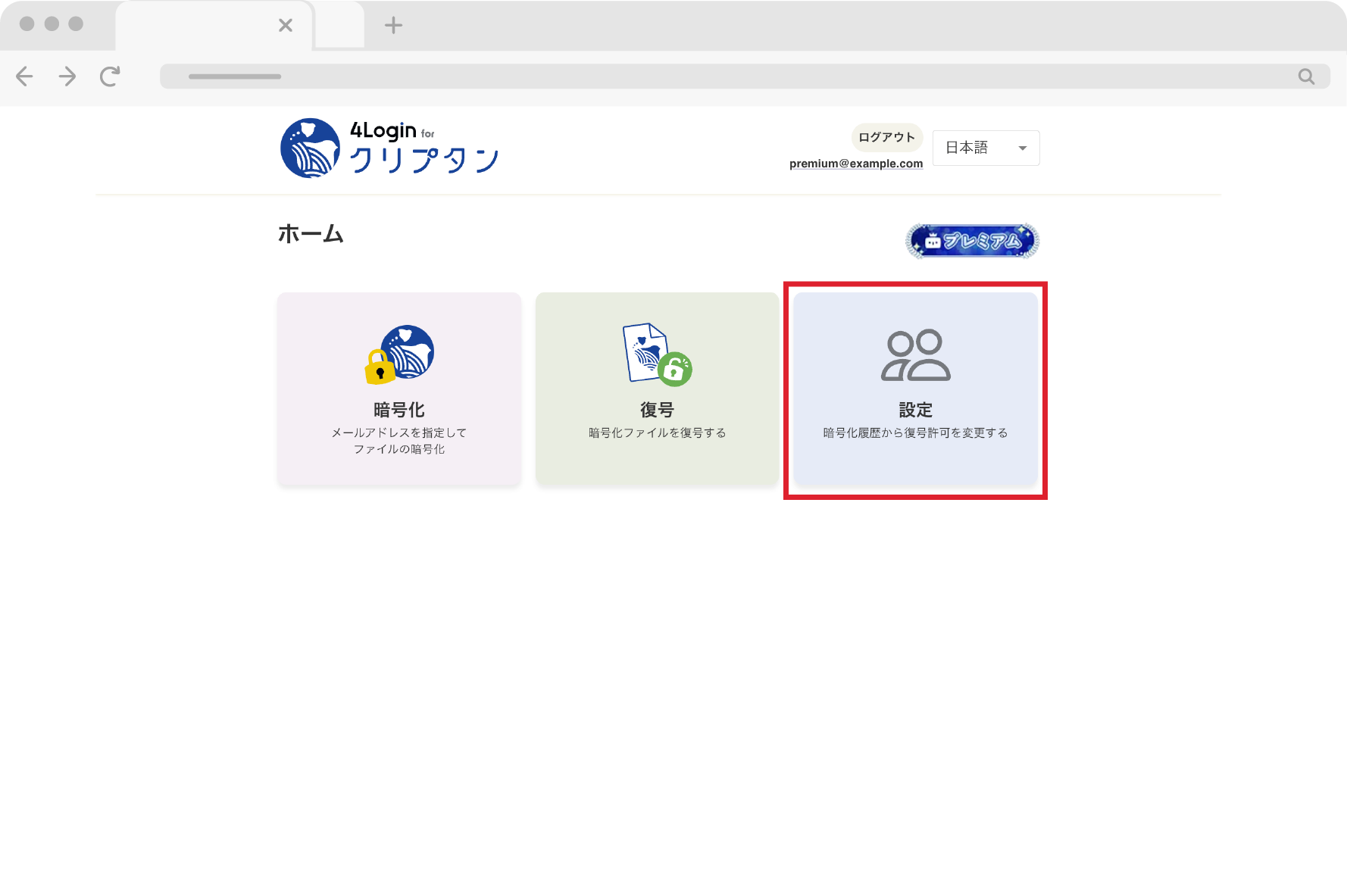Click the two-person icon on the 設定 card

click(x=915, y=354)
